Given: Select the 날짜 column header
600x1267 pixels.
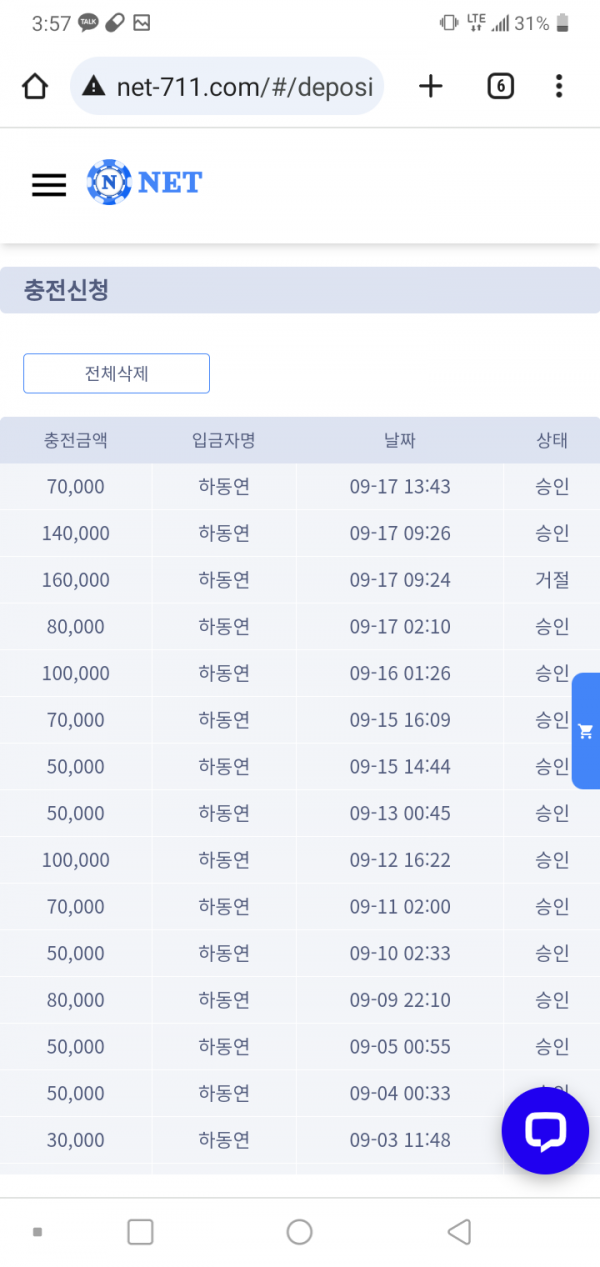Looking at the screenshot, I should pyautogui.click(x=399, y=440).
